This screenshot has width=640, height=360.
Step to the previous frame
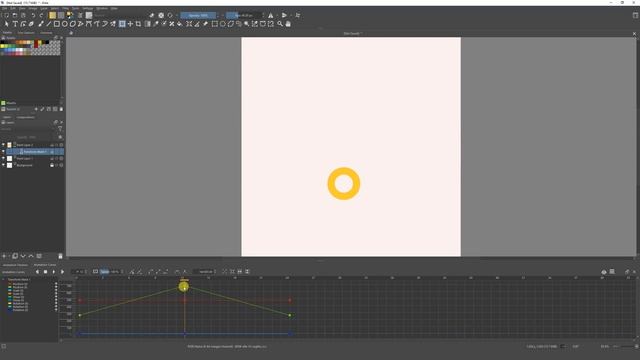(37, 271)
